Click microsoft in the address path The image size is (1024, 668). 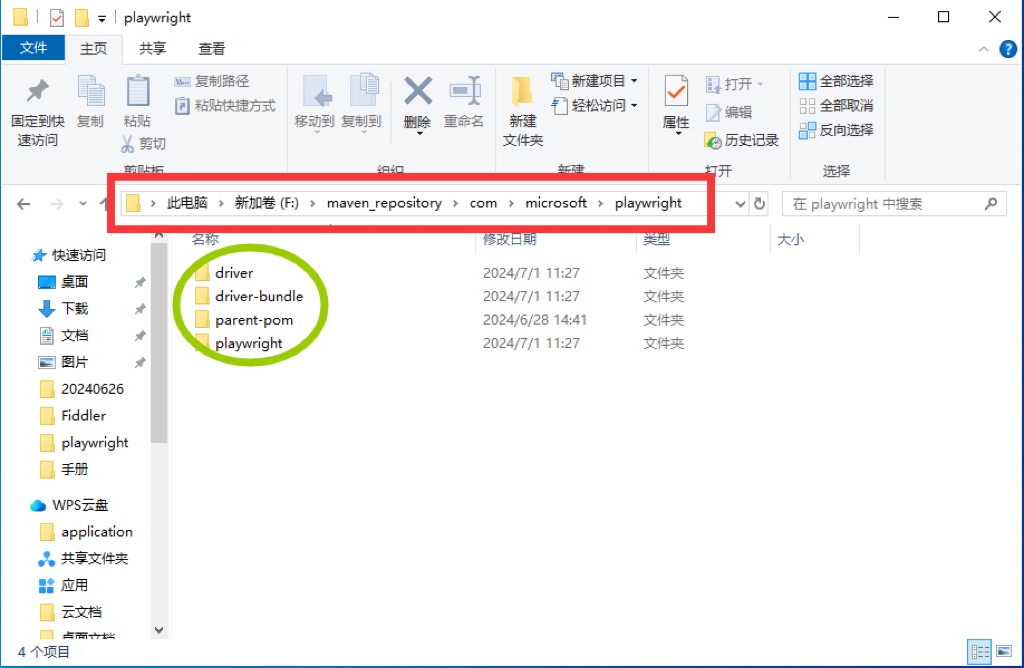click(x=556, y=203)
